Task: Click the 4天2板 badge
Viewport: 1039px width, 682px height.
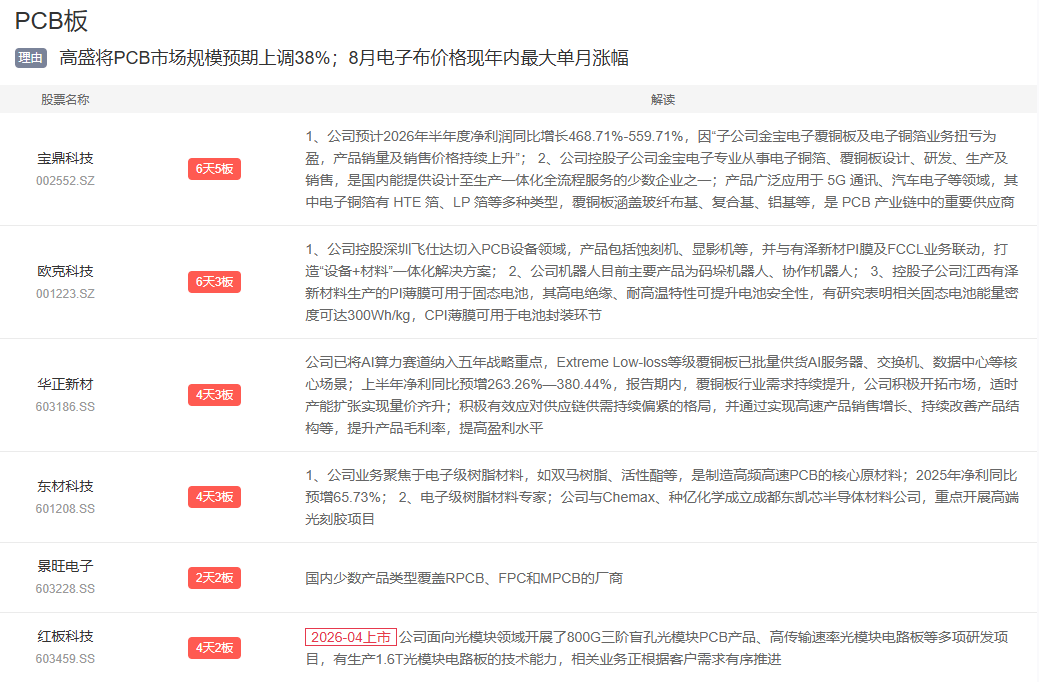Action: (214, 648)
